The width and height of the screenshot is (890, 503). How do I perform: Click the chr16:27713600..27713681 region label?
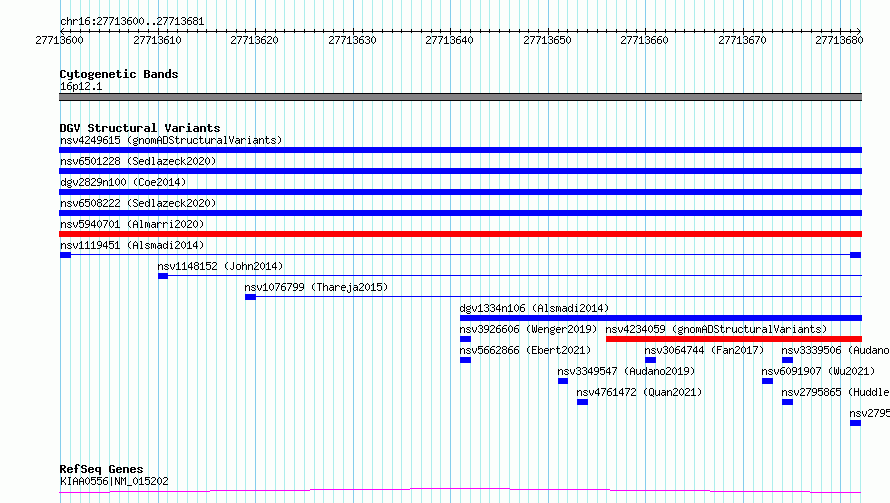click(x=132, y=22)
